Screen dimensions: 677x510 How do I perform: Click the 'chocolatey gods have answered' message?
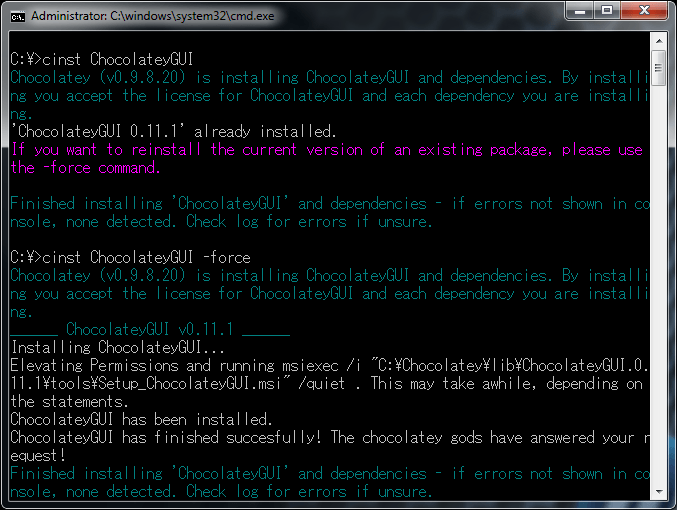tap(480, 437)
